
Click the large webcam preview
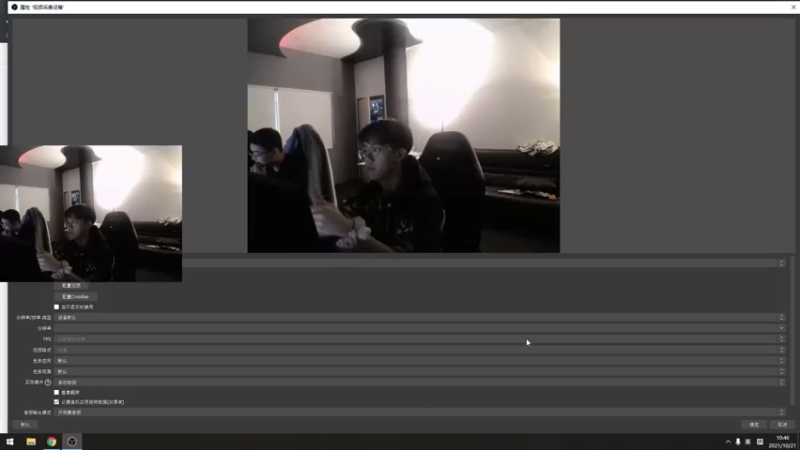[x=404, y=136]
